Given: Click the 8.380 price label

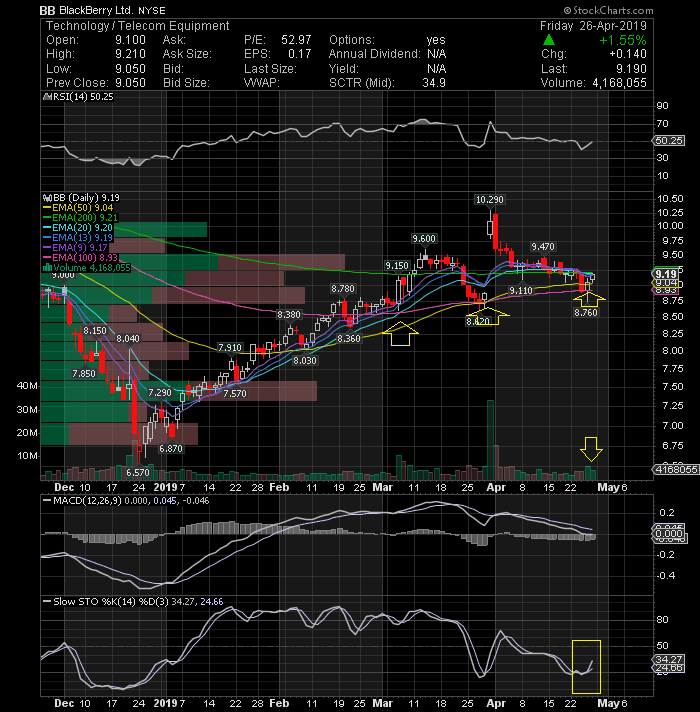Looking at the screenshot, I should (x=289, y=314).
